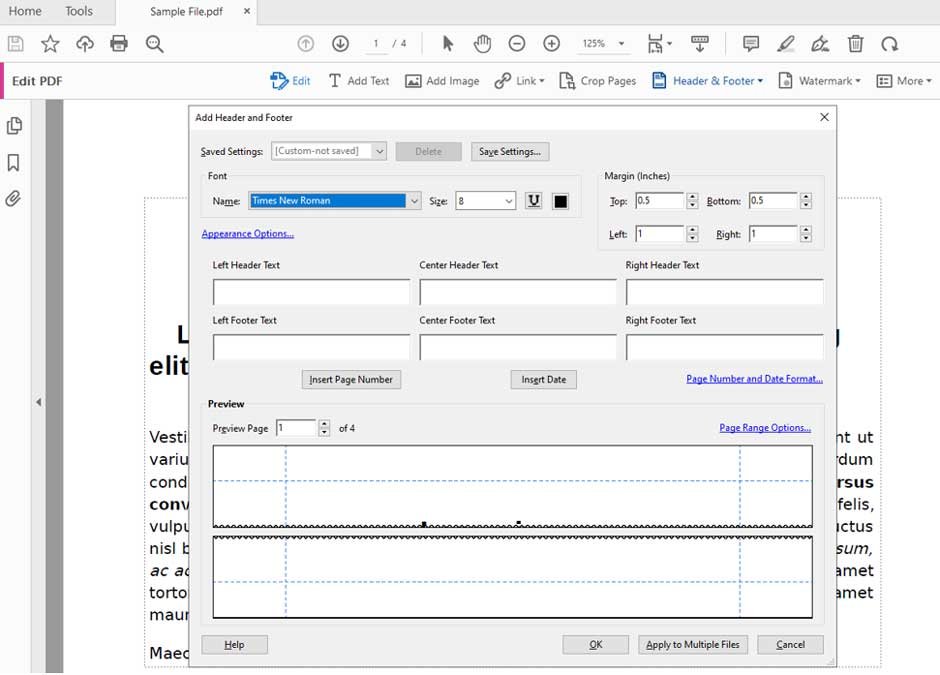Viewport: 940px width, 675px height.
Task: Click the Save file icon
Action: (16, 44)
